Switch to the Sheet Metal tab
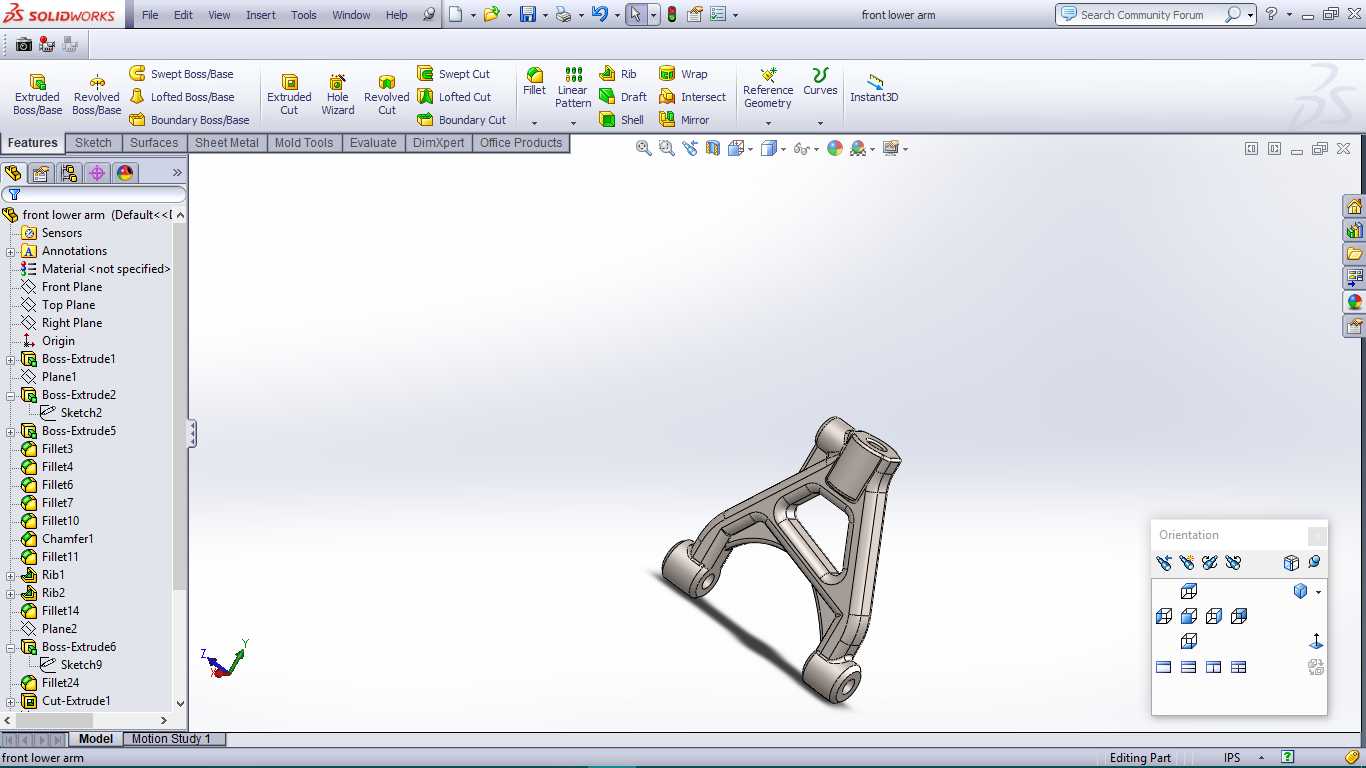This screenshot has width=1366, height=768. [227, 143]
